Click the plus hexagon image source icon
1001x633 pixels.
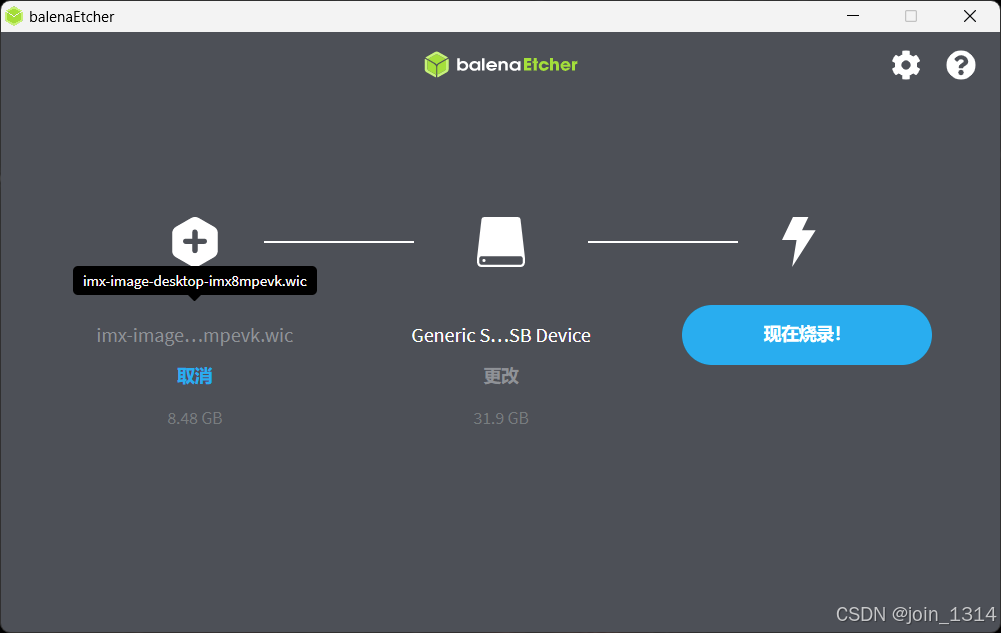[195, 241]
